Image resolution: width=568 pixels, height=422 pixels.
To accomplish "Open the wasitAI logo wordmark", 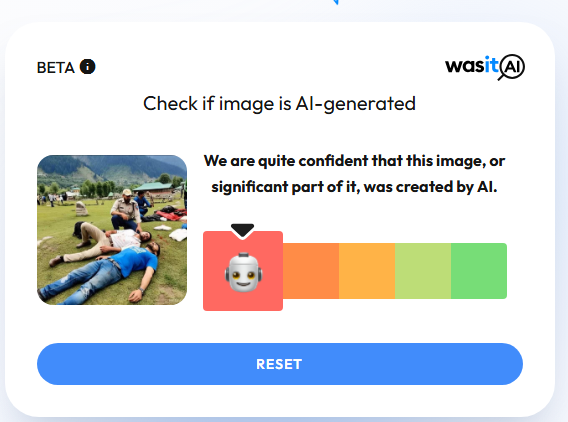I will (x=485, y=67).
